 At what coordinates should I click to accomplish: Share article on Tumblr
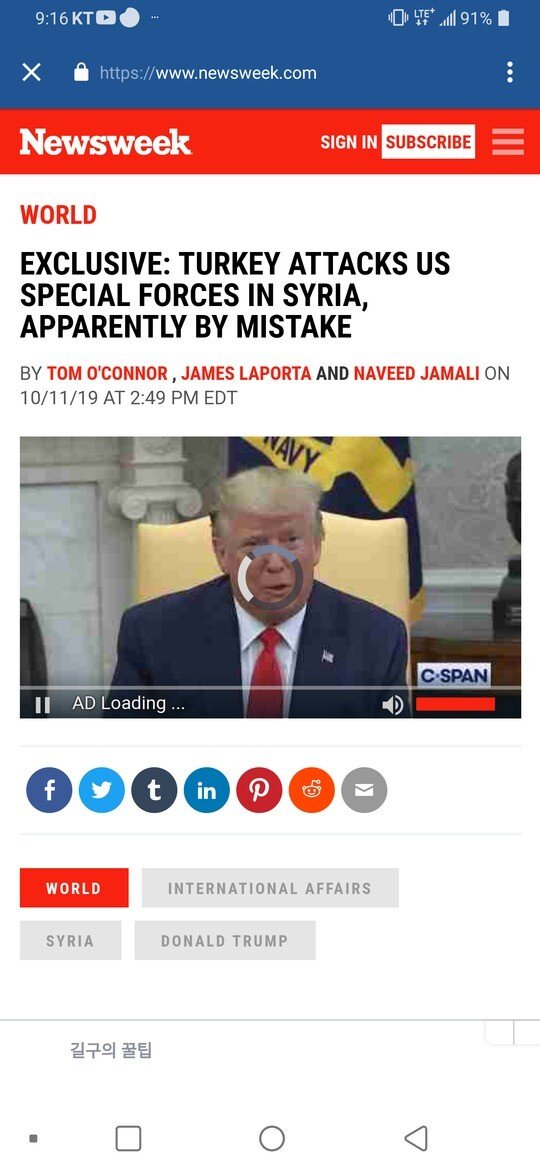154,790
